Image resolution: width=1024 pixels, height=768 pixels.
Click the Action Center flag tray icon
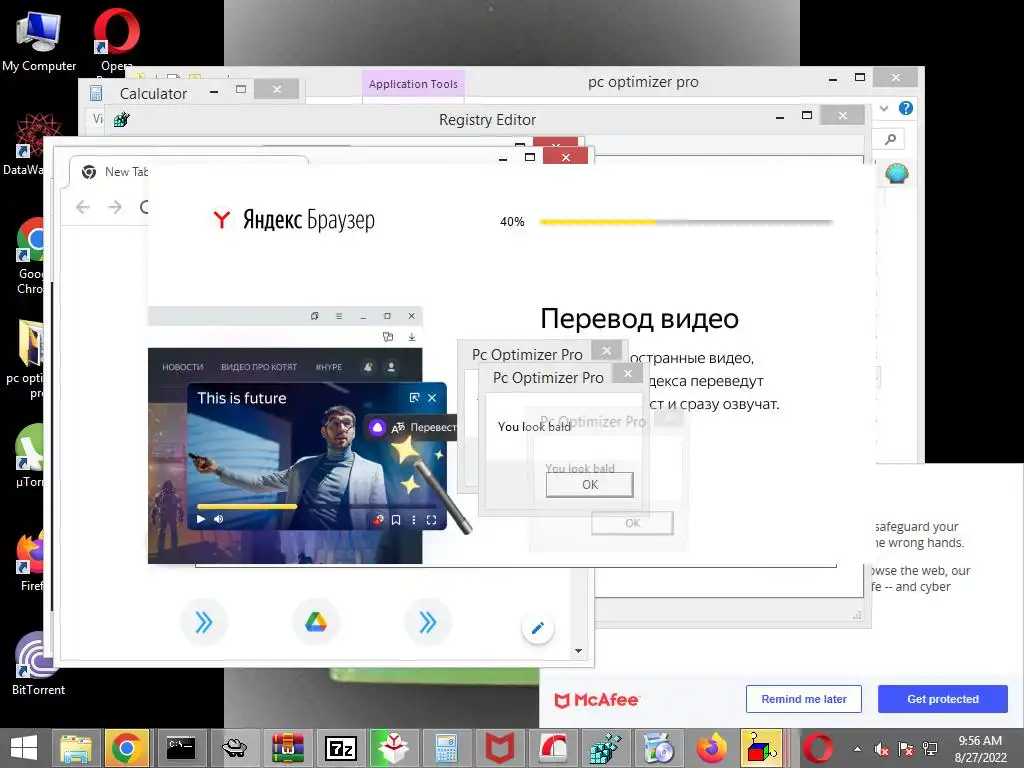click(906, 749)
